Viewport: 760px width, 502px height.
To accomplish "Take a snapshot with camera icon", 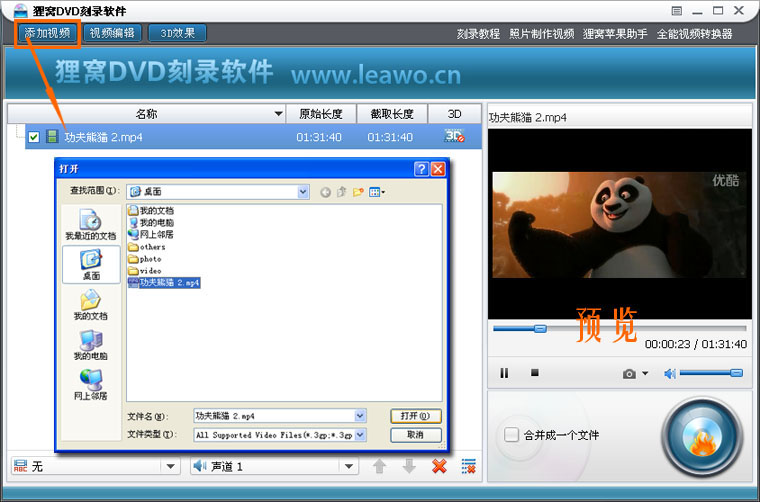I will point(629,374).
